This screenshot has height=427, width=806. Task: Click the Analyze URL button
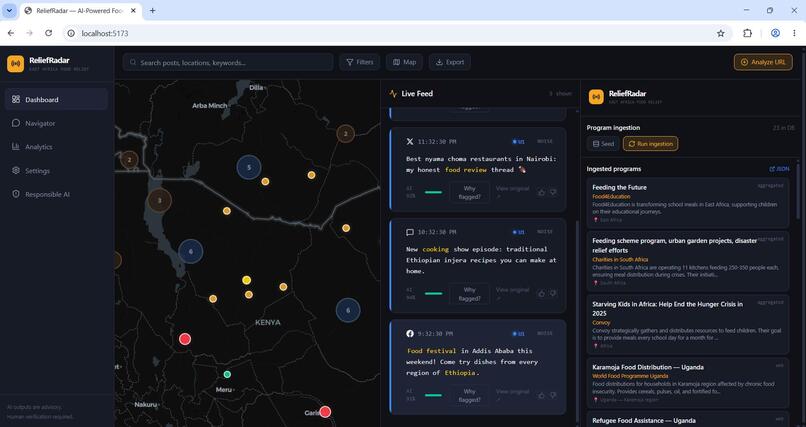(x=763, y=62)
